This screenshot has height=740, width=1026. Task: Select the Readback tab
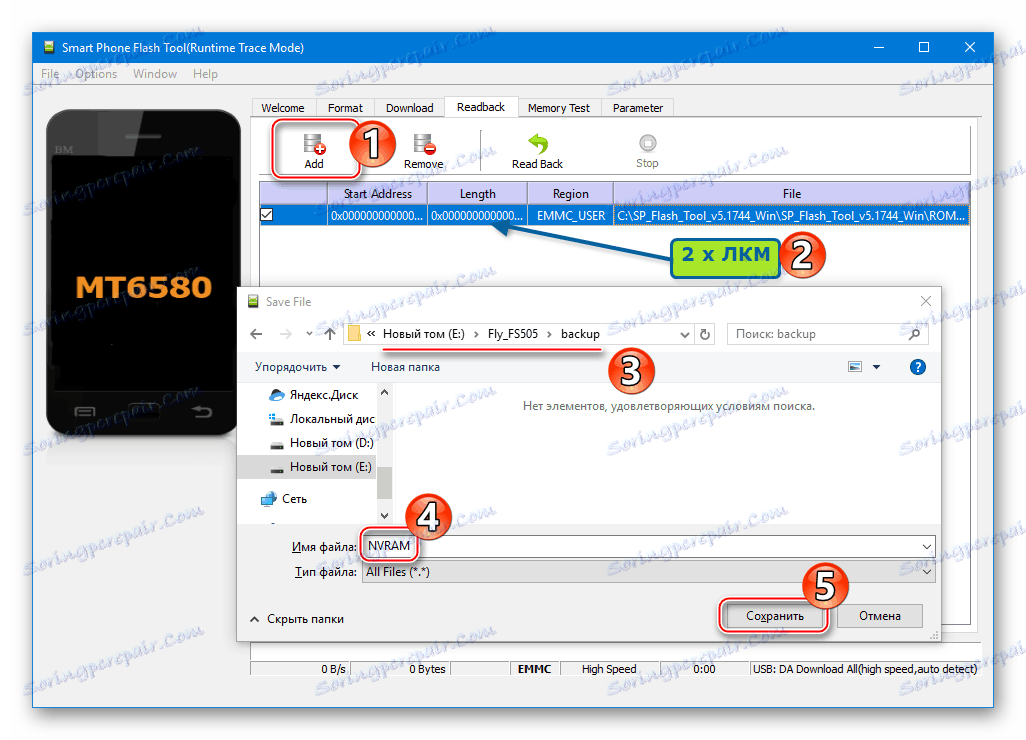pos(481,107)
